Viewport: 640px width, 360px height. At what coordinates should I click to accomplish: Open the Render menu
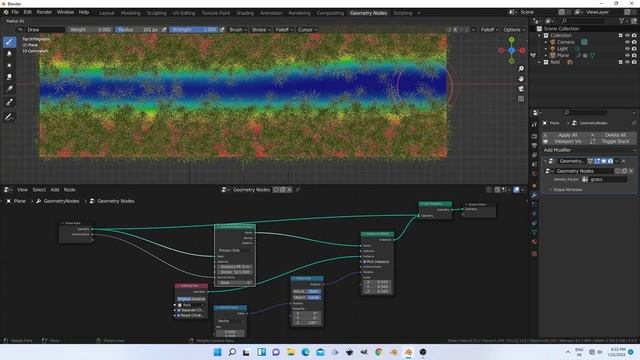click(x=44, y=12)
